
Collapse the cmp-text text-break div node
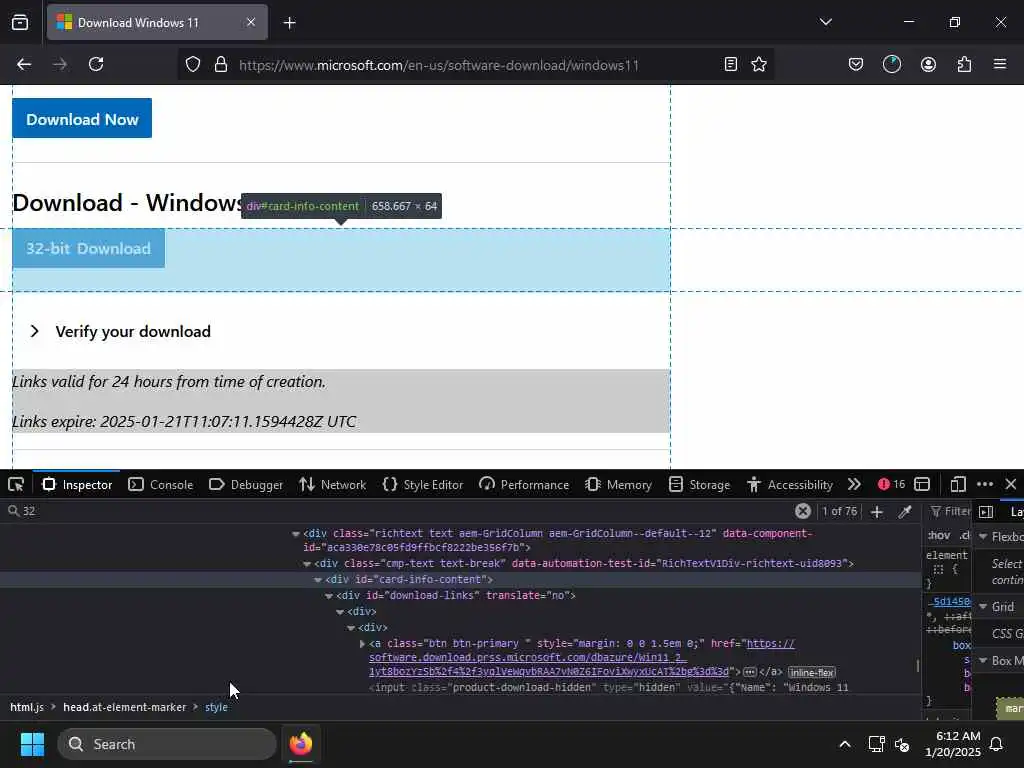tap(307, 564)
